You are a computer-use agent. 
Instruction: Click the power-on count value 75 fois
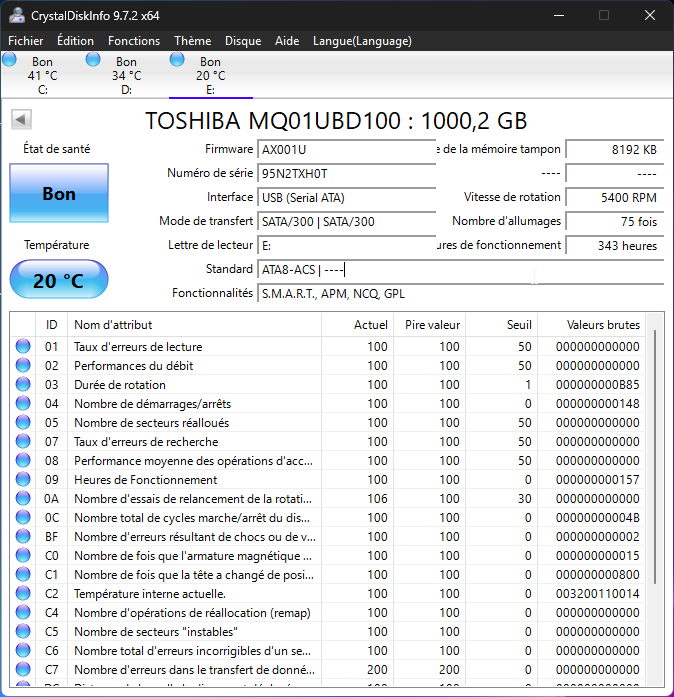click(x=614, y=221)
